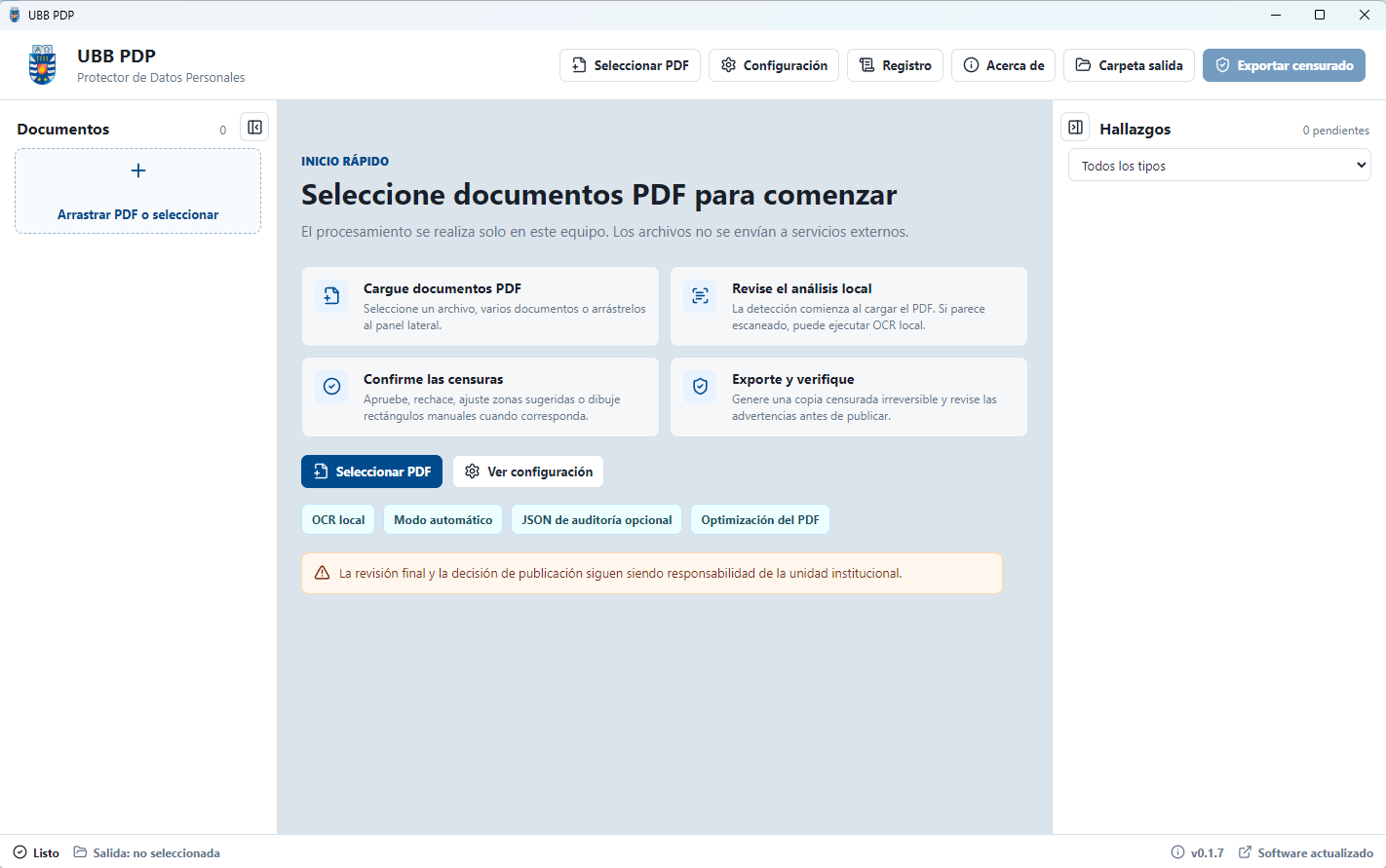Click the plus icon to add PDF
1386x868 pixels.
click(138, 170)
